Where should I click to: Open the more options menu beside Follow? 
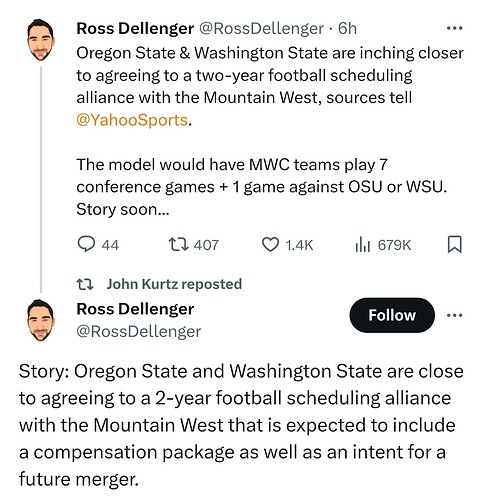(454, 315)
